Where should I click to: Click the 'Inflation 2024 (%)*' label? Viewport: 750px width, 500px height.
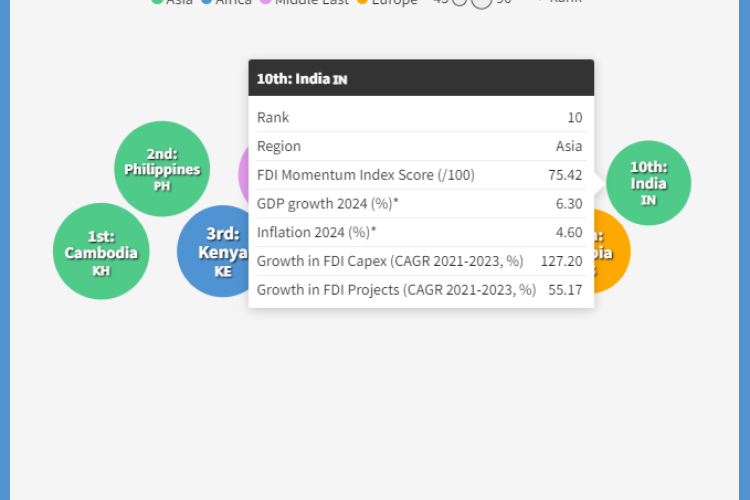(x=317, y=233)
